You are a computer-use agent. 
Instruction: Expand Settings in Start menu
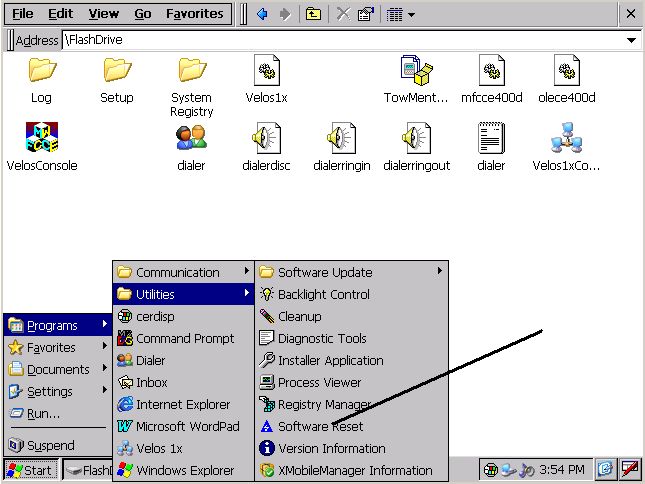[x=58, y=391]
